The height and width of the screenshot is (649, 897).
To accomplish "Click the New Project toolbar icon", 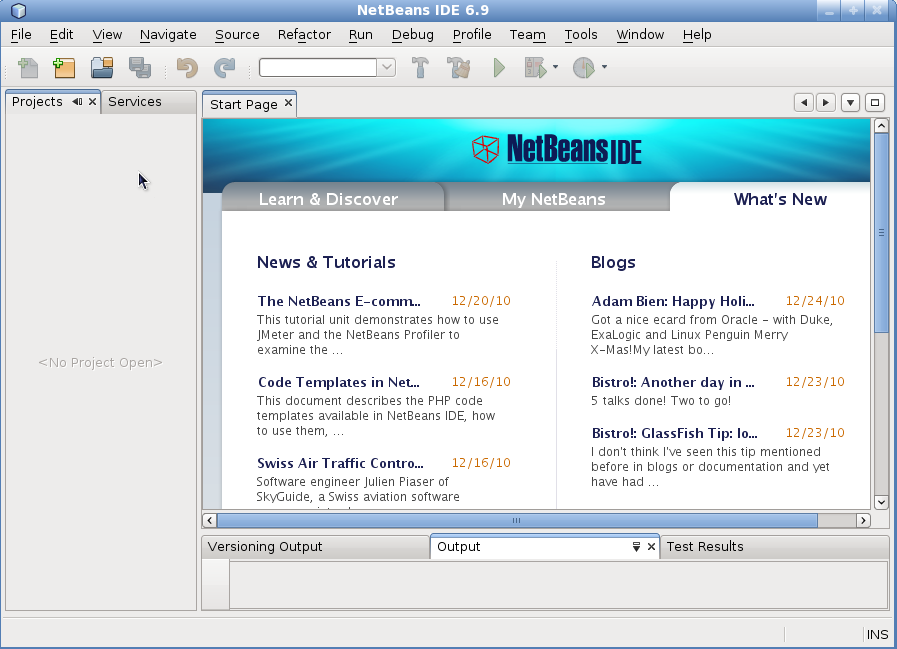I will click(64, 68).
